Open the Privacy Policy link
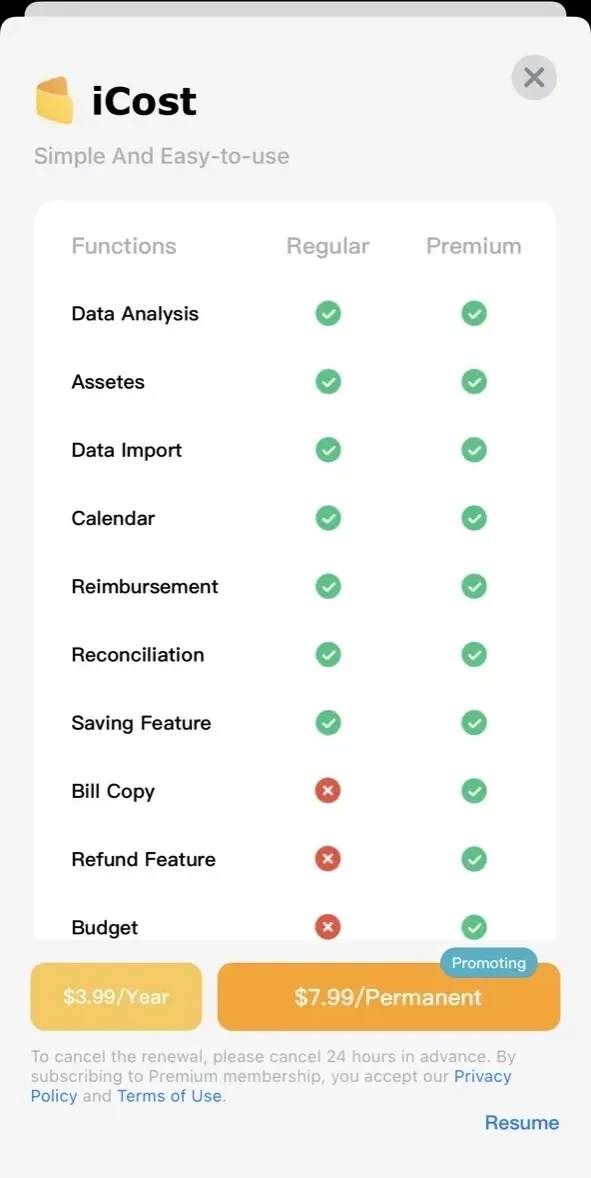591x1178 pixels. [271, 1086]
